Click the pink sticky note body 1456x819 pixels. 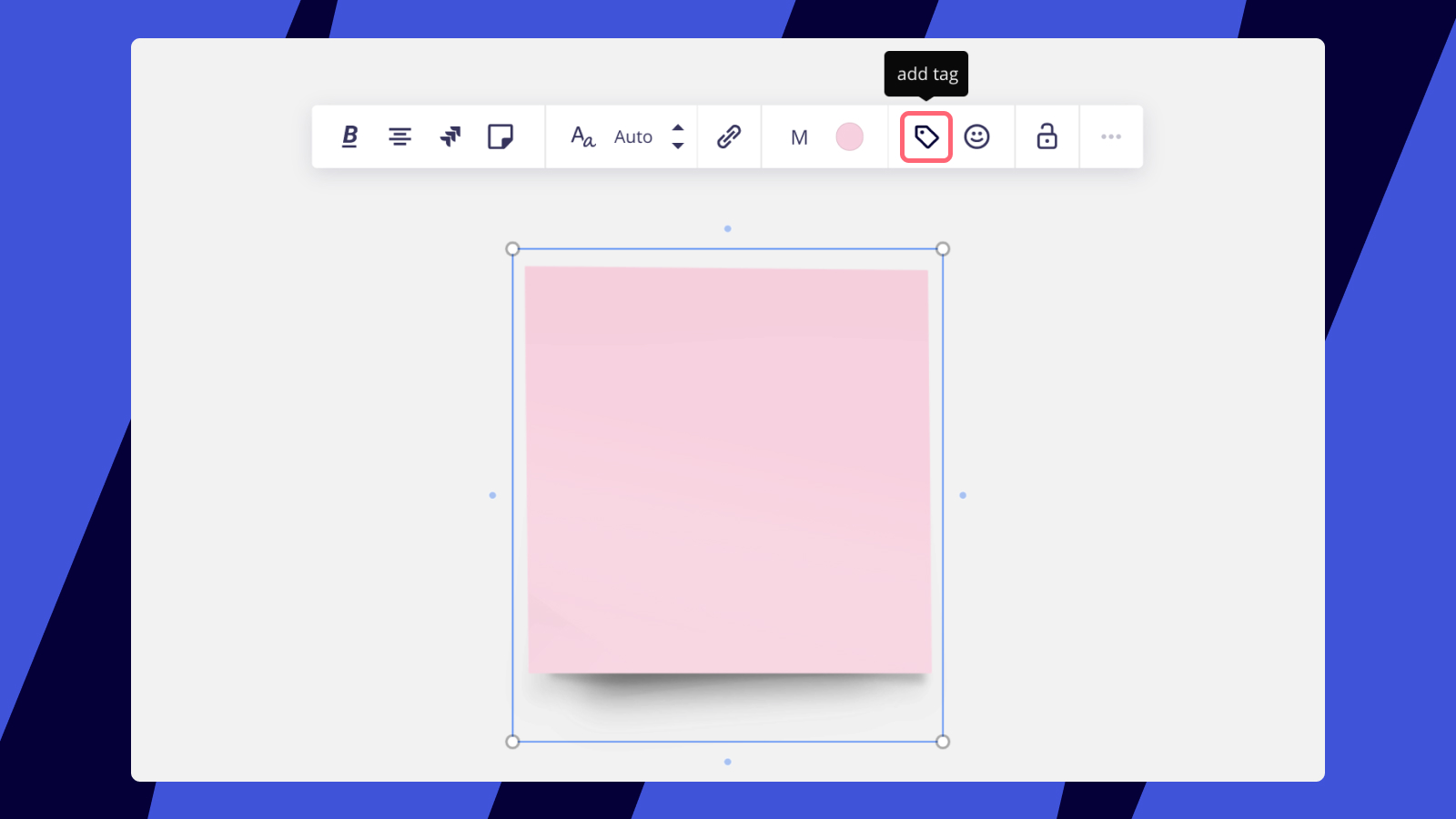(x=728, y=470)
